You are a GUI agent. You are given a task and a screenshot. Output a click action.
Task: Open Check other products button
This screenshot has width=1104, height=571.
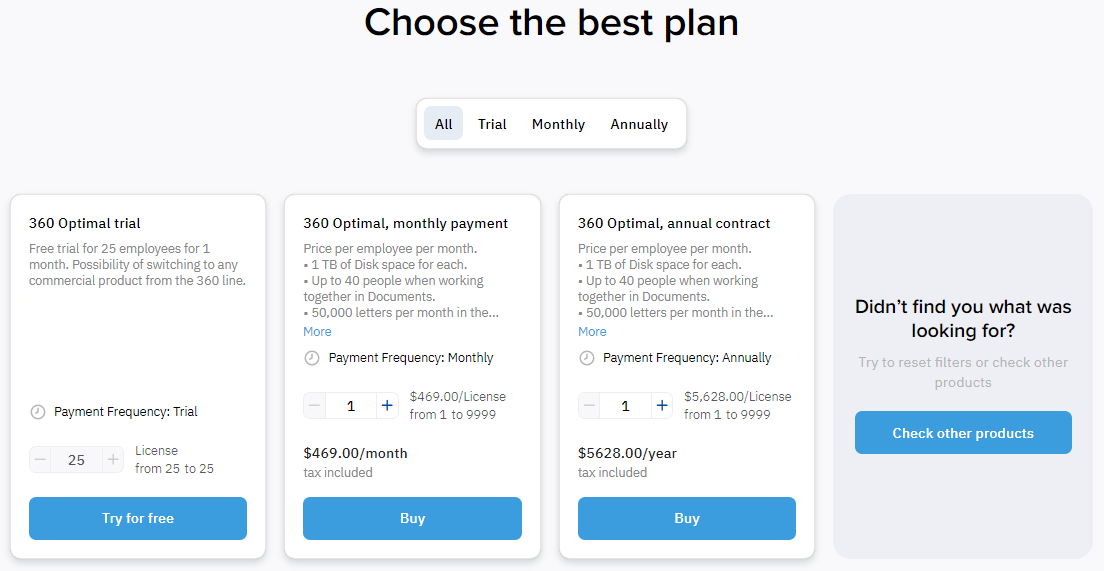click(963, 433)
